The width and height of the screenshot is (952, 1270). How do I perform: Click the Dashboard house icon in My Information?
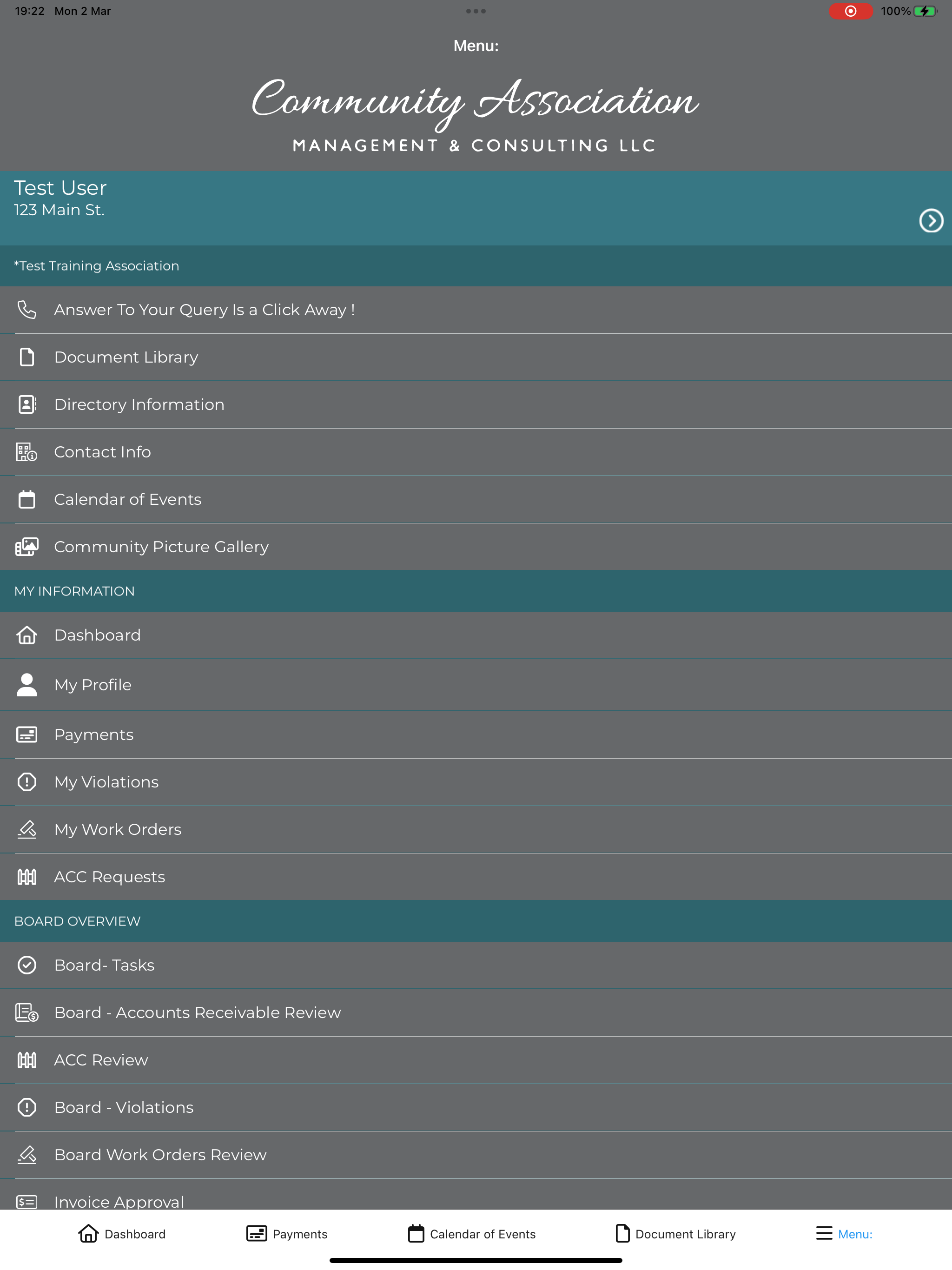tap(27, 635)
